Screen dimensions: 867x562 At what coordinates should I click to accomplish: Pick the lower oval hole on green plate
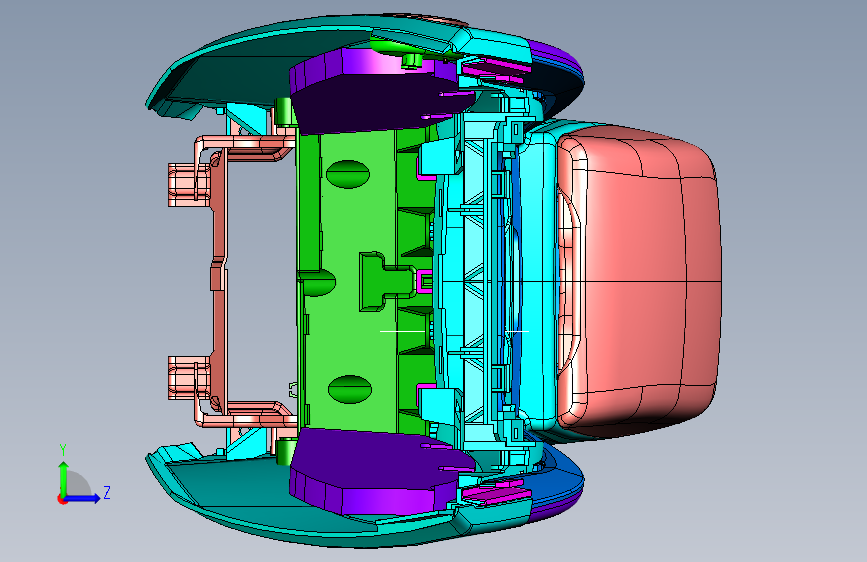[x=349, y=389]
